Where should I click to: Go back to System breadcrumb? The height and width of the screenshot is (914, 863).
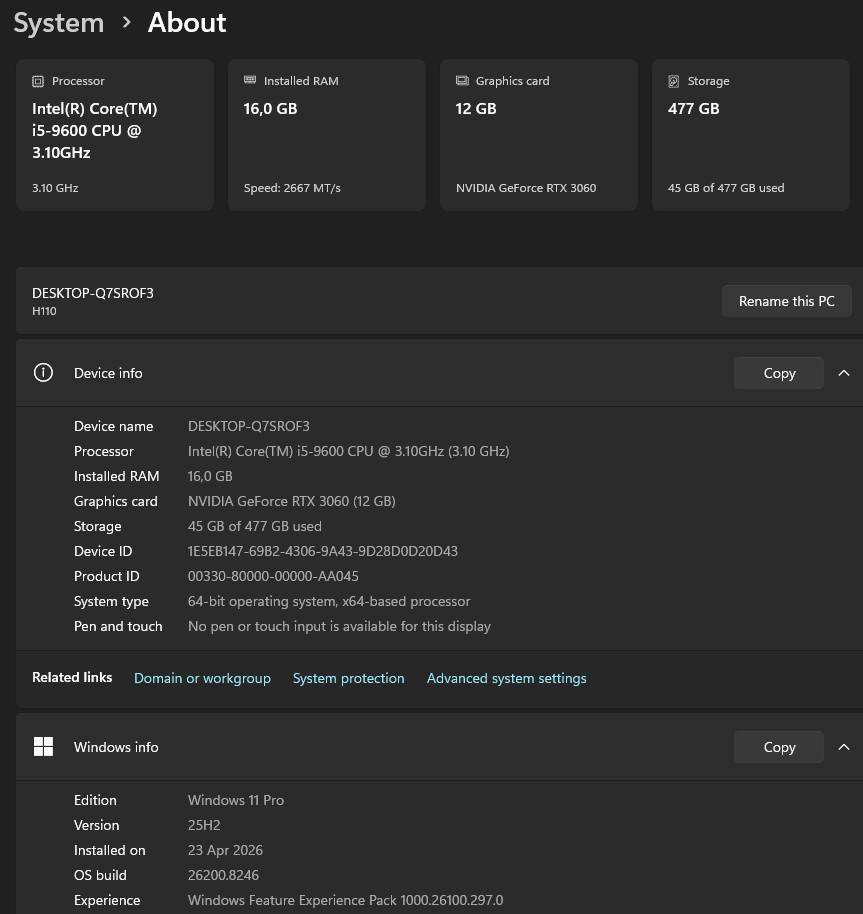coord(59,23)
